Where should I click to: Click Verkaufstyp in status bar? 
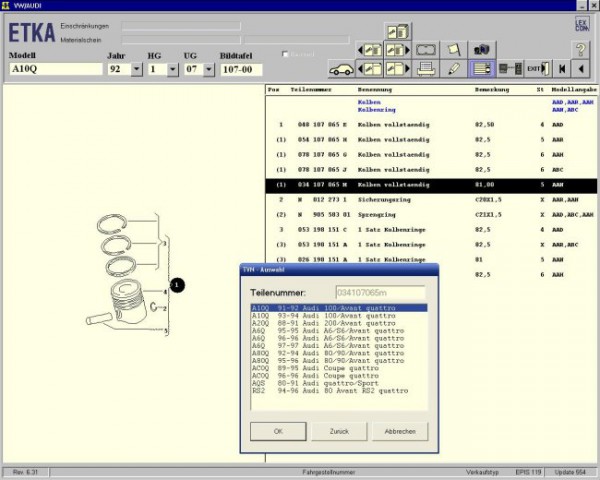(482, 472)
